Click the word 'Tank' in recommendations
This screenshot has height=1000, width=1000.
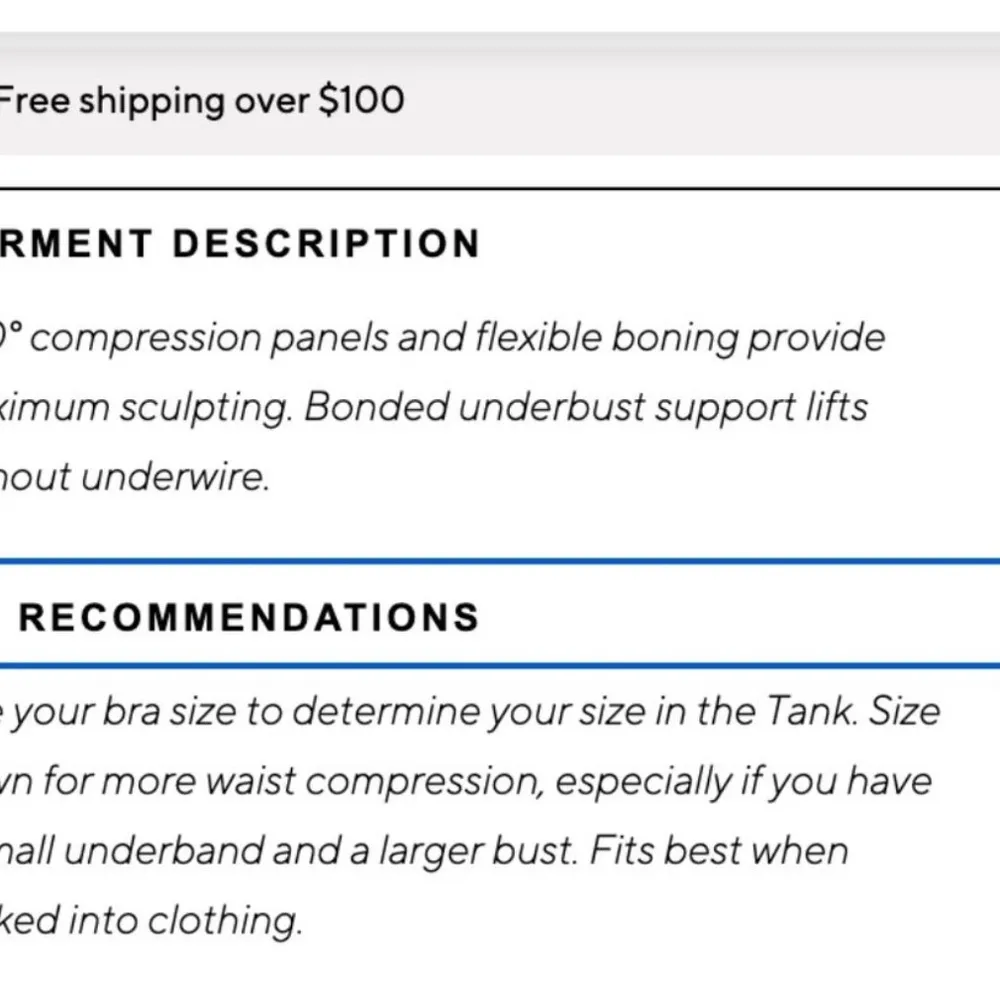point(806,711)
